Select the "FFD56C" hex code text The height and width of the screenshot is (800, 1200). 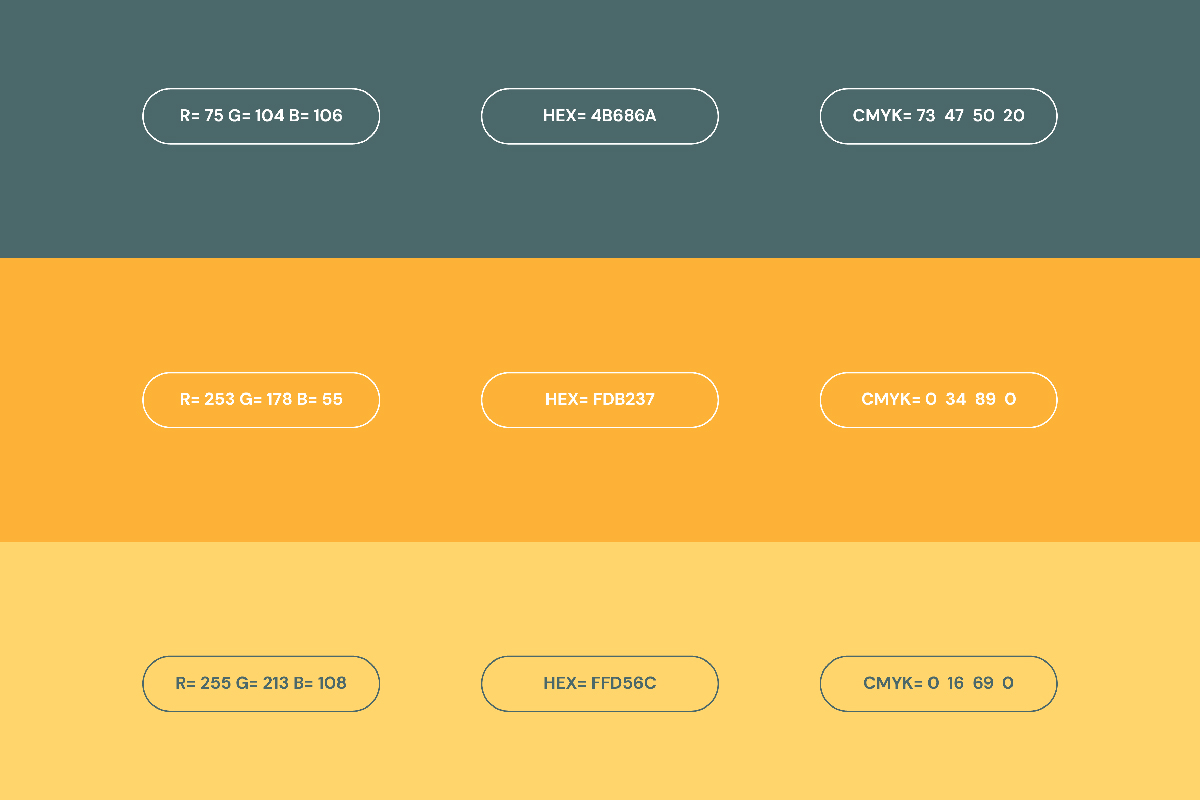[x=623, y=684]
